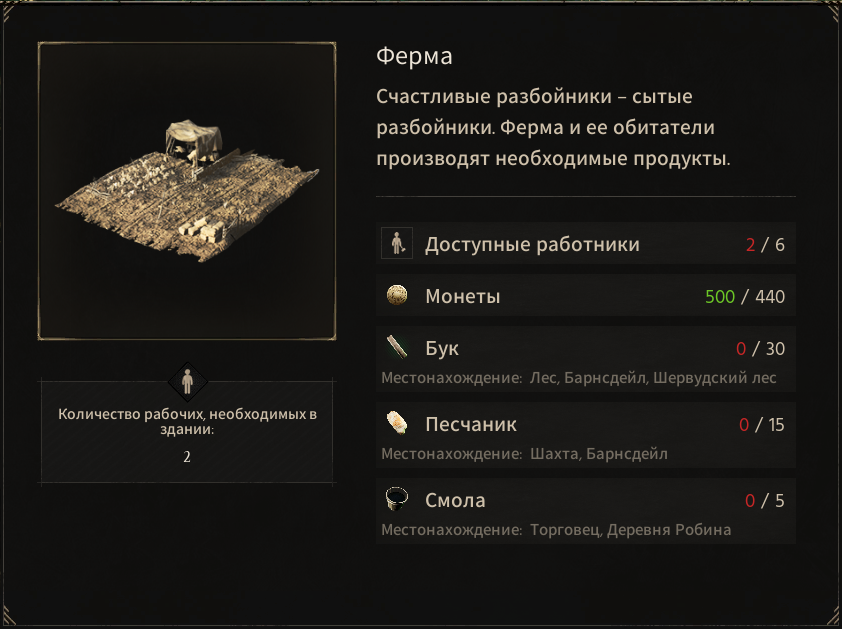Click the worker icon beside Доступные работники
This screenshot has width=842, height=629.
tap(397, 243)
